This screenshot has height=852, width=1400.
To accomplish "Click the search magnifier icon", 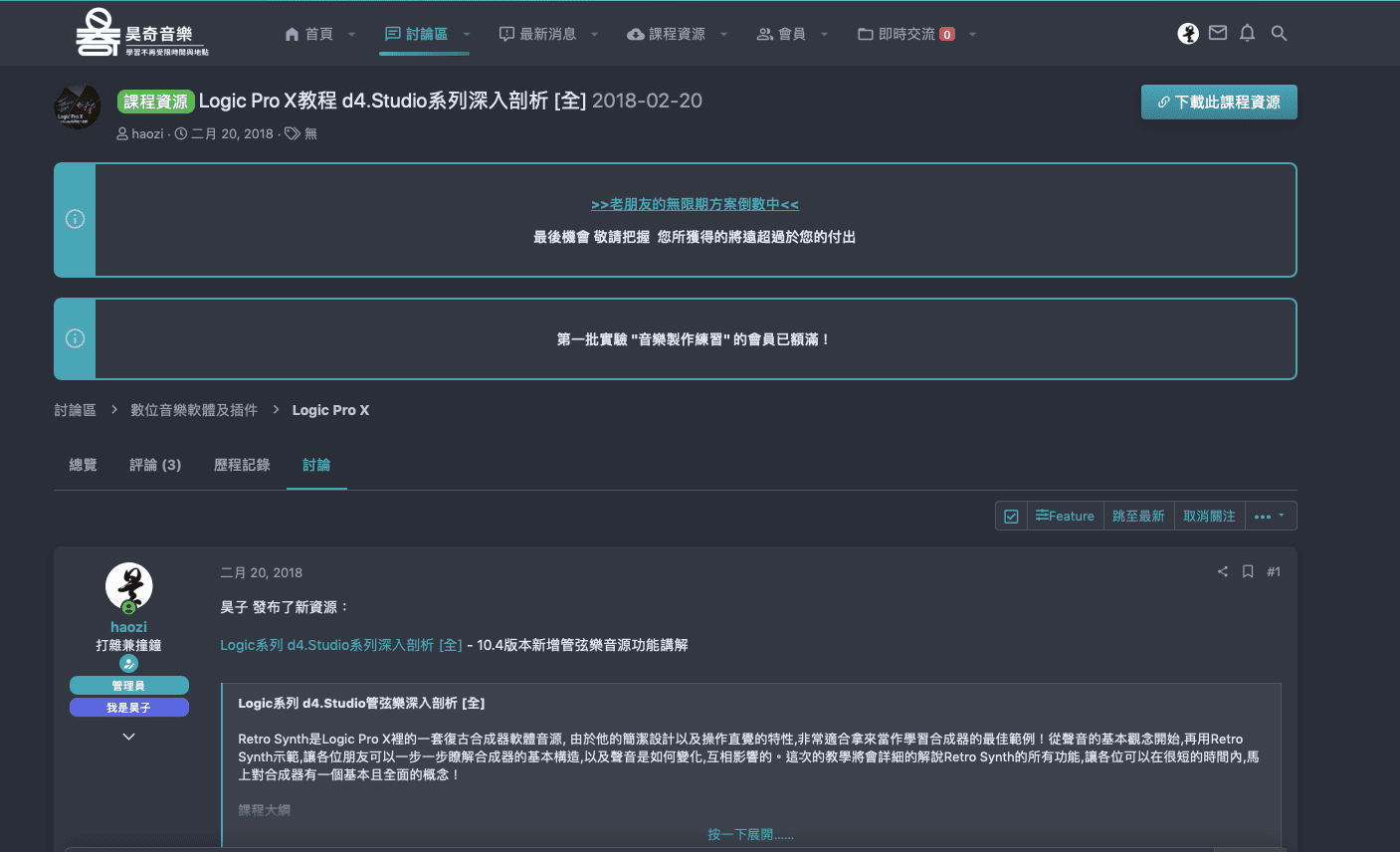I will [x=1280, y=34].
